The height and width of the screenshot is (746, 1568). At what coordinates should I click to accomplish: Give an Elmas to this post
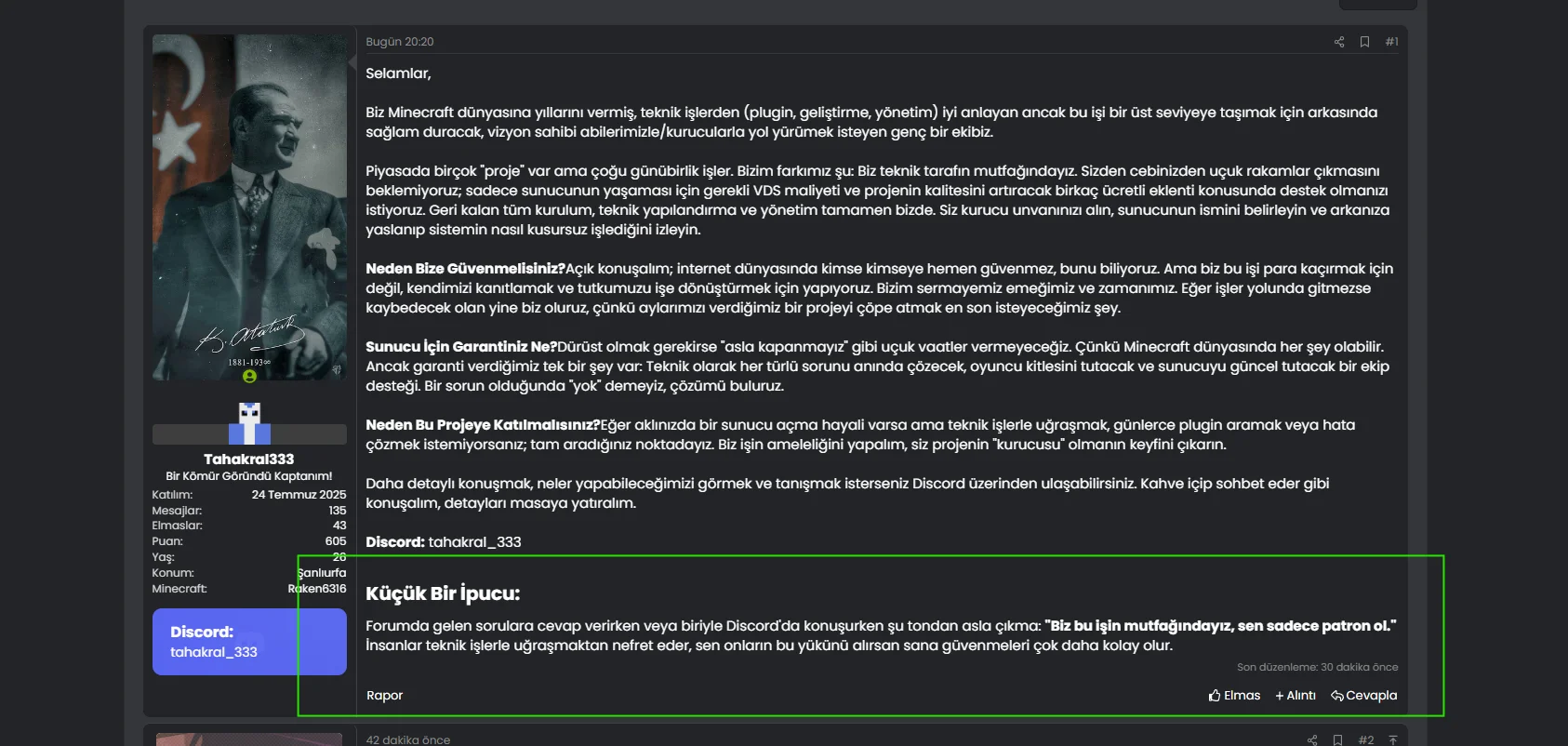pos(1234,695)
